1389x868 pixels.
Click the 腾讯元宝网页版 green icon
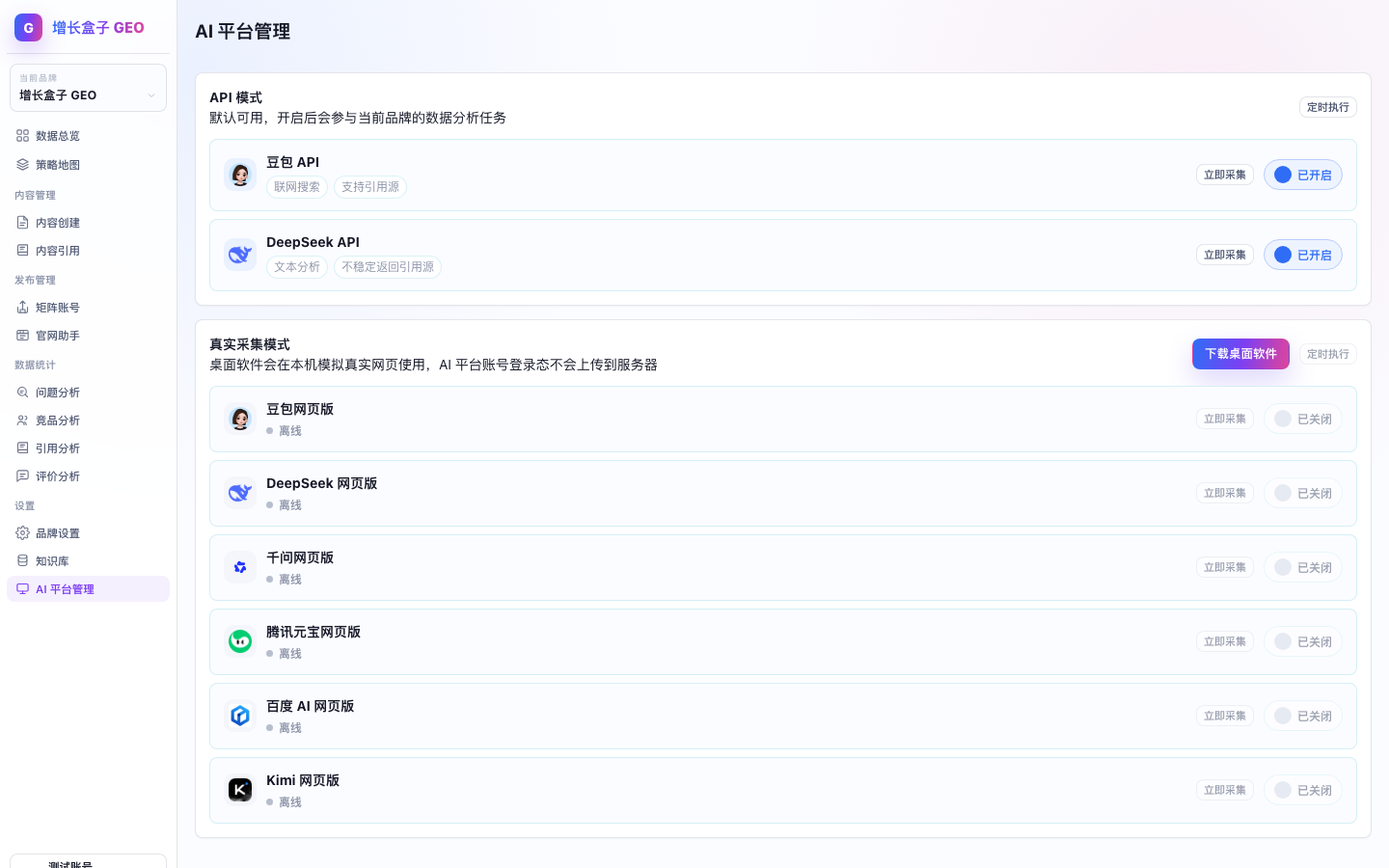(x=240, y=641)
